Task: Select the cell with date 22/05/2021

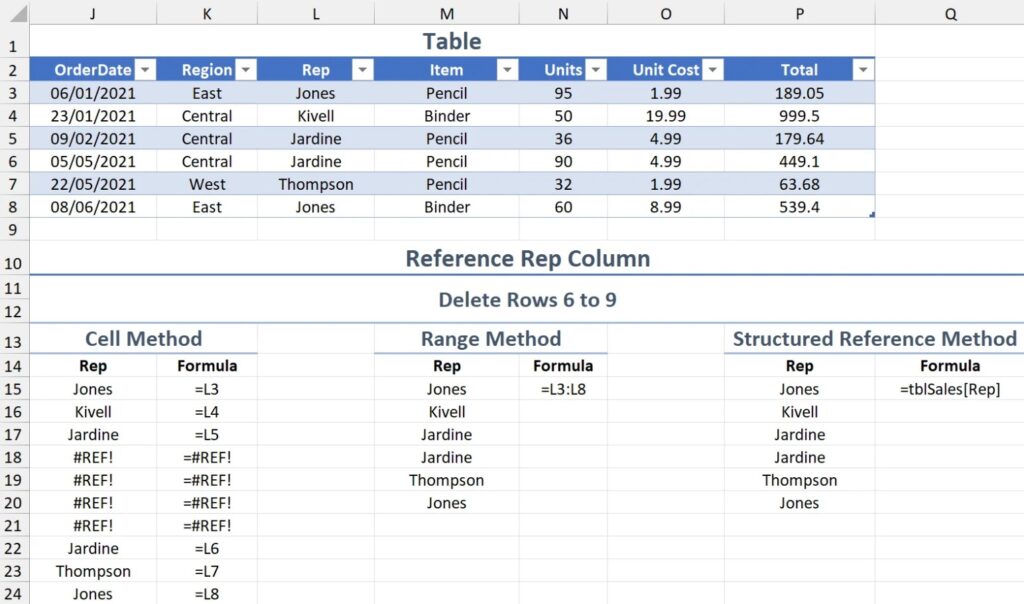Action: pos(93,184)
